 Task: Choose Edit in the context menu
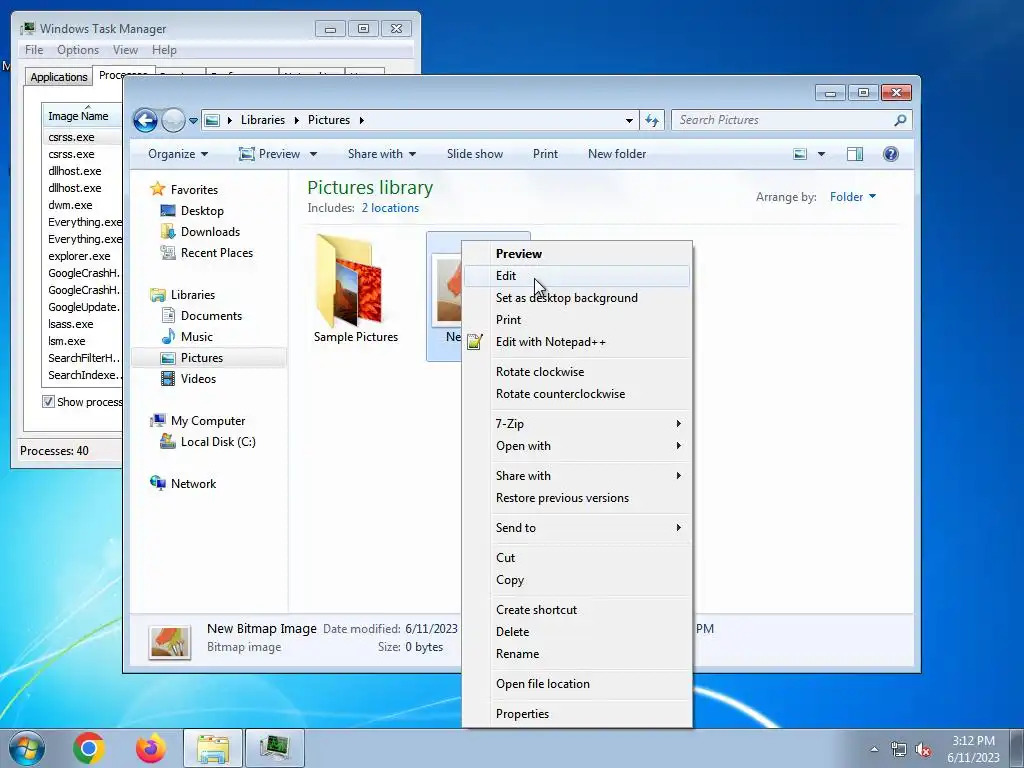click(577, 276)
